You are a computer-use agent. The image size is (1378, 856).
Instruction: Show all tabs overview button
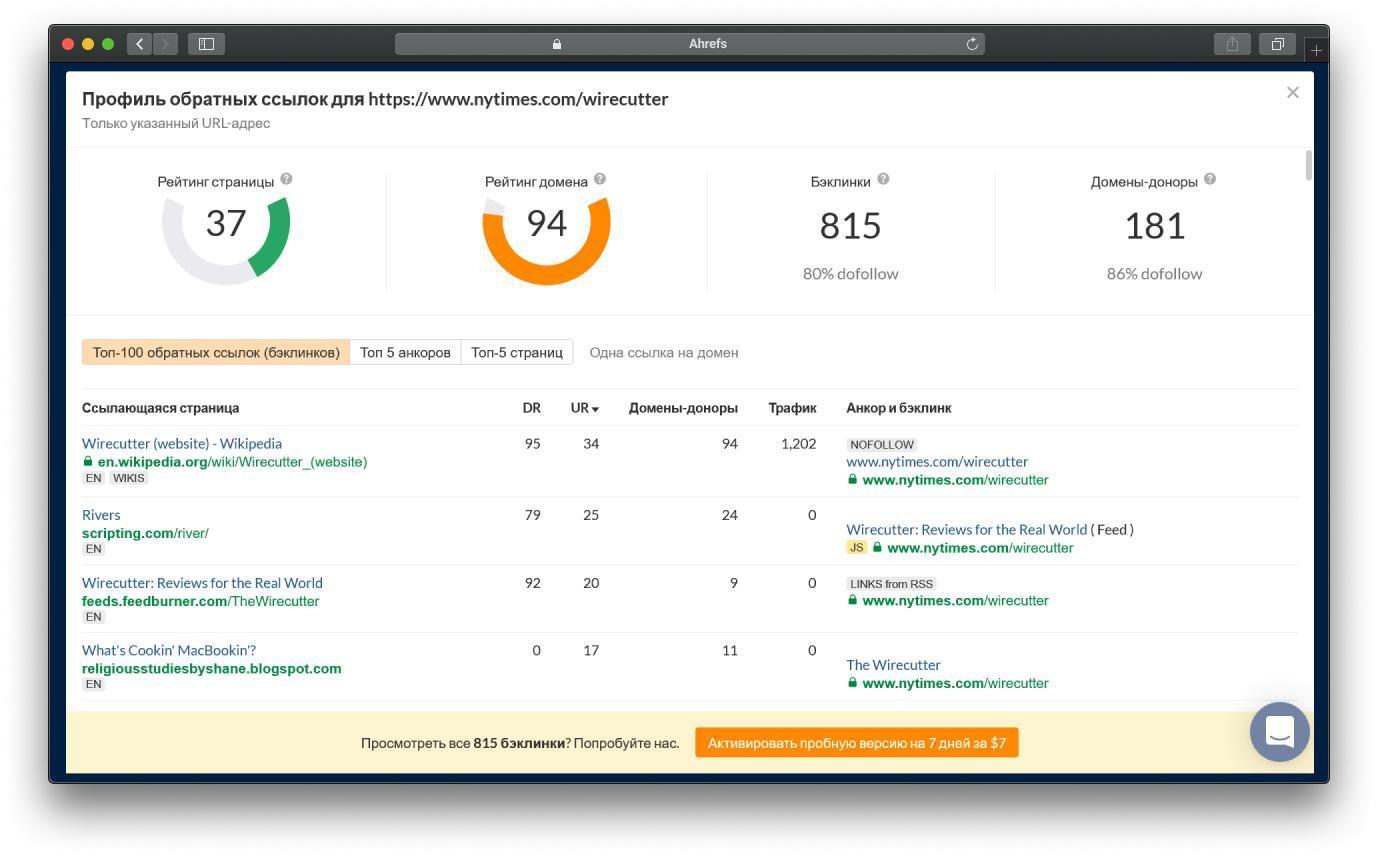tap(1277, 44)
